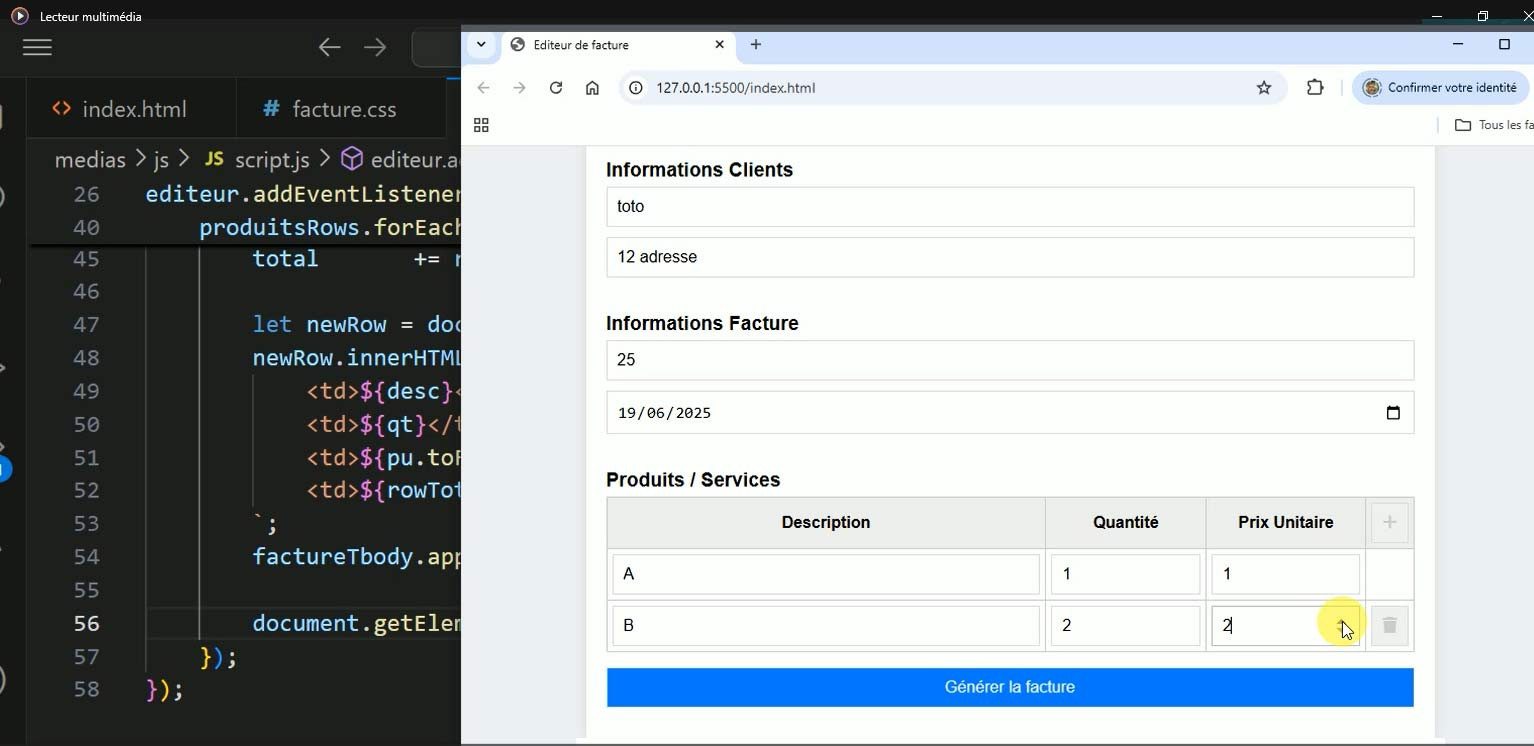Open a new browser tab

point(756,44)
